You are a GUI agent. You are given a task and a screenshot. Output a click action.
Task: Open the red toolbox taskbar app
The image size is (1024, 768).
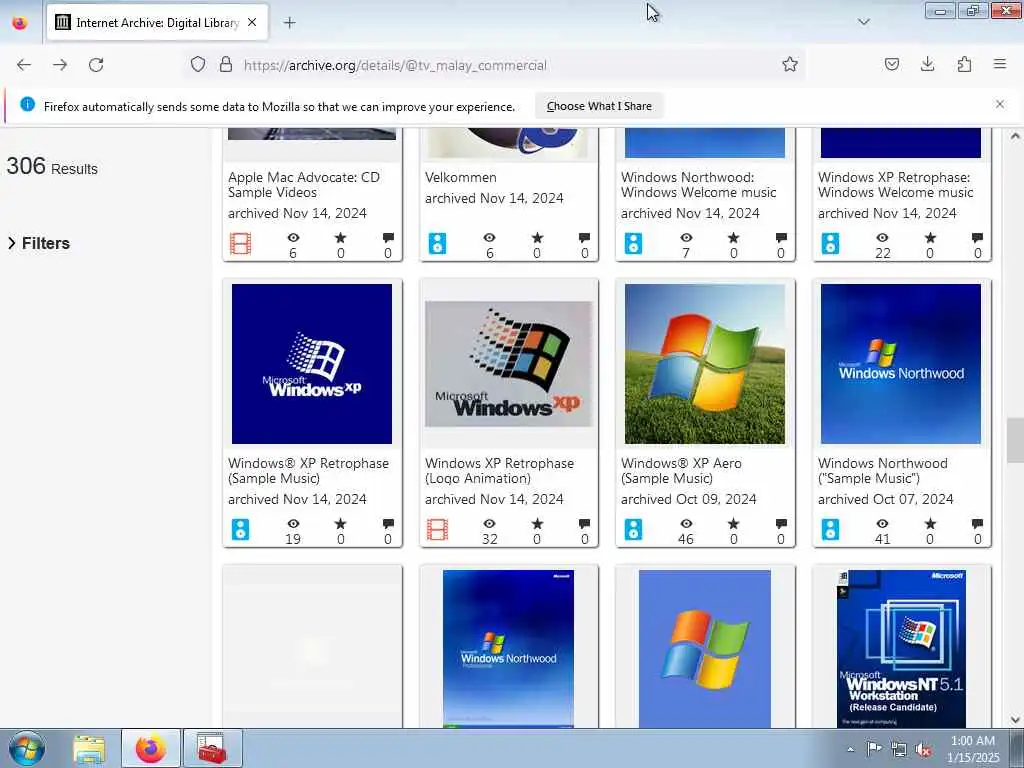[x=212, y=748]
